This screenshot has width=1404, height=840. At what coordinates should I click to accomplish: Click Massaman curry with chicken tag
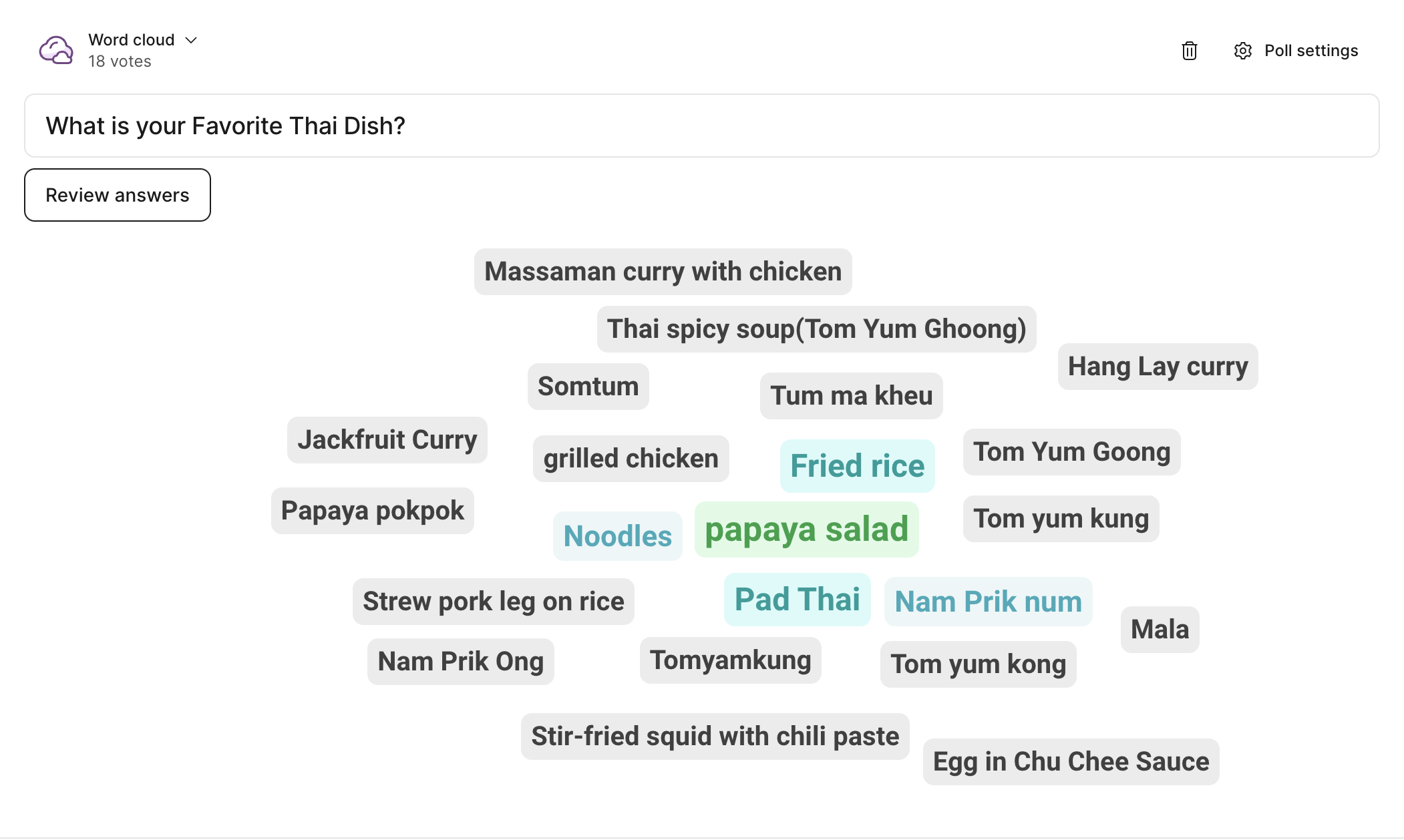coord(663,272)
